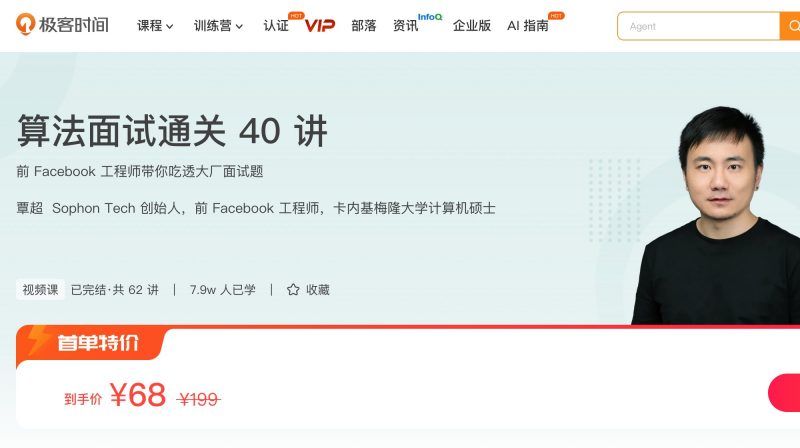Click the orange search magnifier button
Viewport: 800px width, 448px height.
click(x=790, y=26)
